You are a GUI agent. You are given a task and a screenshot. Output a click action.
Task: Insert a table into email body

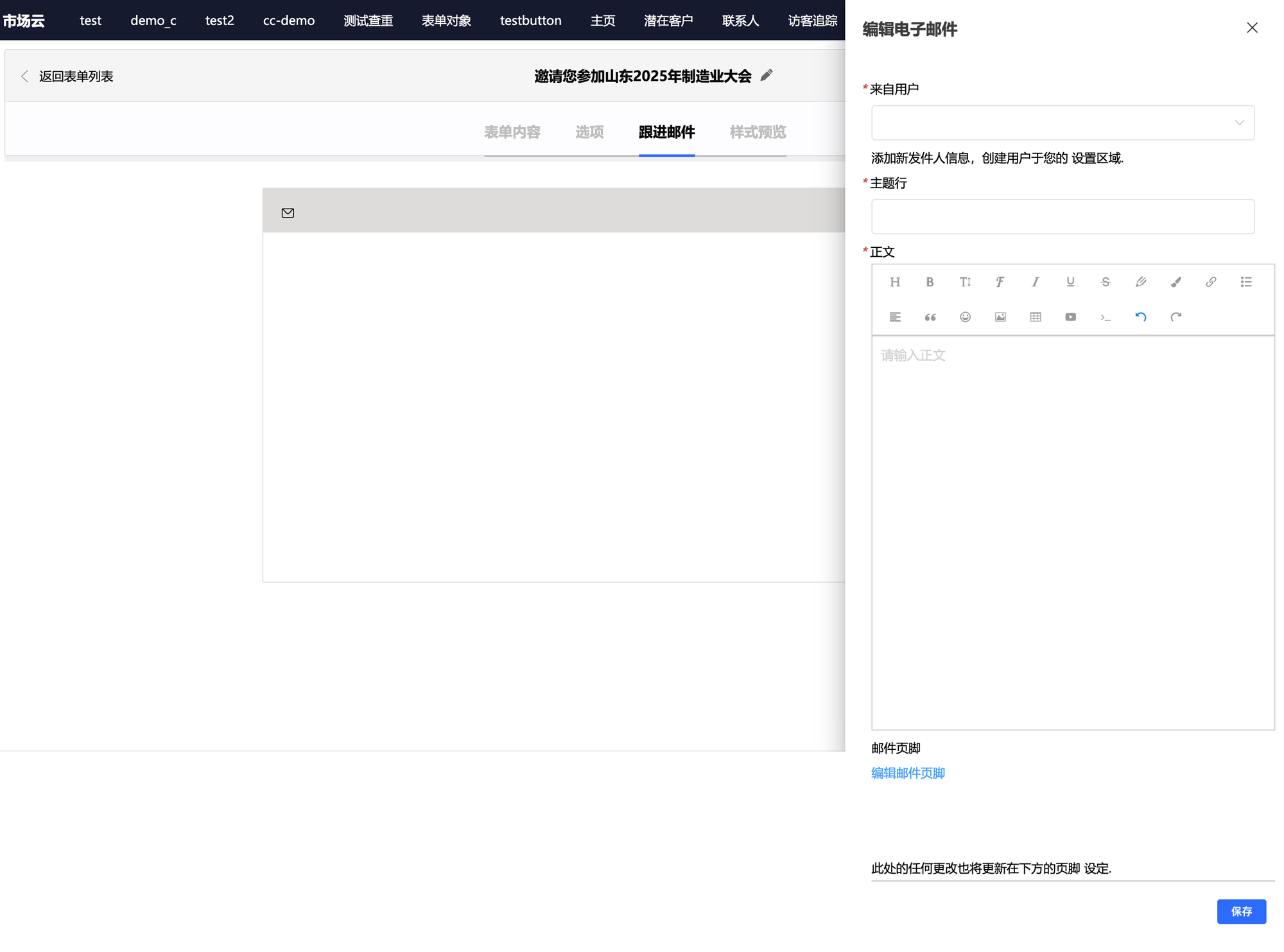[x=1036, y=317]
